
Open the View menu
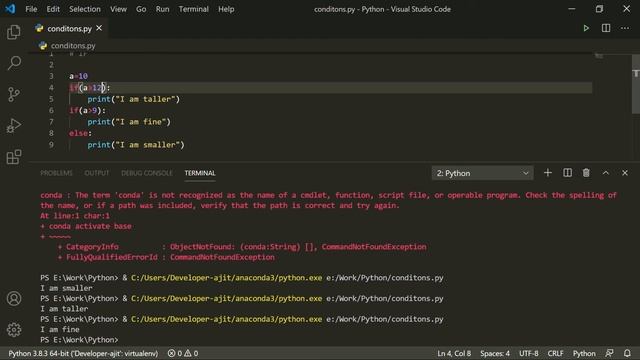point(118,9)
